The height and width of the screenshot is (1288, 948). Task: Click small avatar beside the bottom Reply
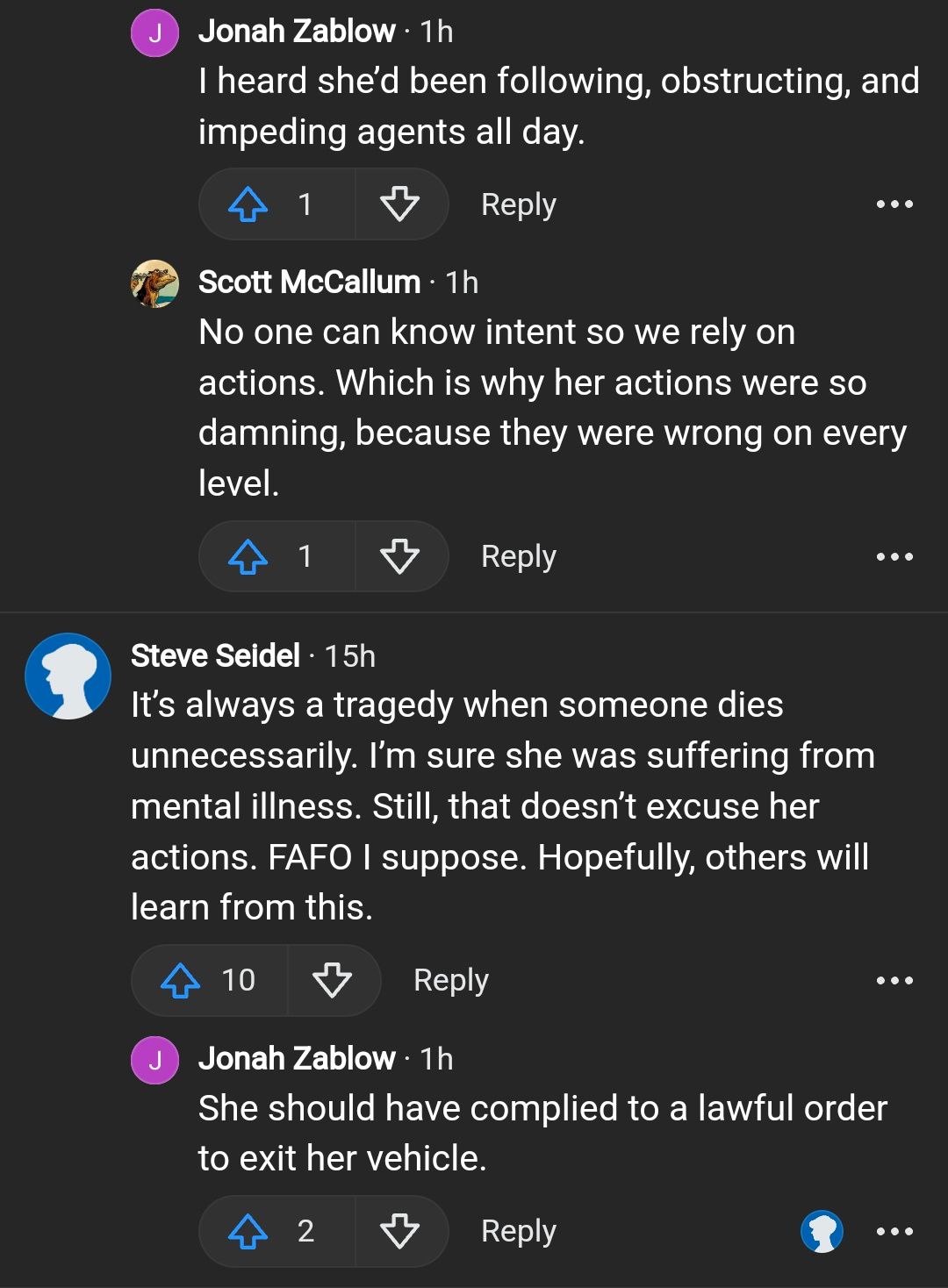pyautogui.click(x=822, y=1231)
